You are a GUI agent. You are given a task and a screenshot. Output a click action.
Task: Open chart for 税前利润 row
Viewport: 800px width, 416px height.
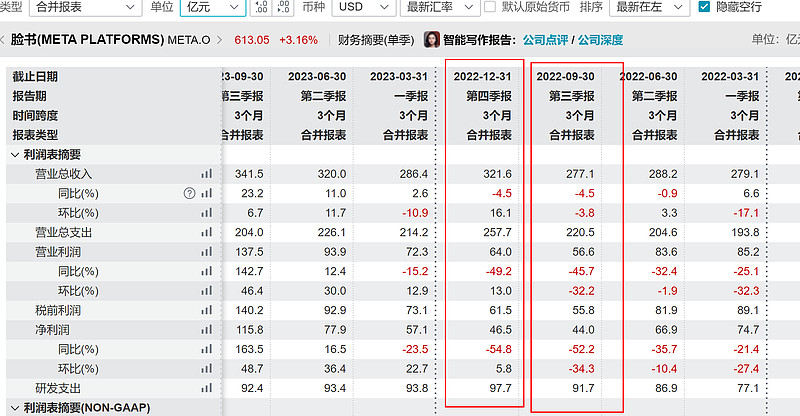206,310
